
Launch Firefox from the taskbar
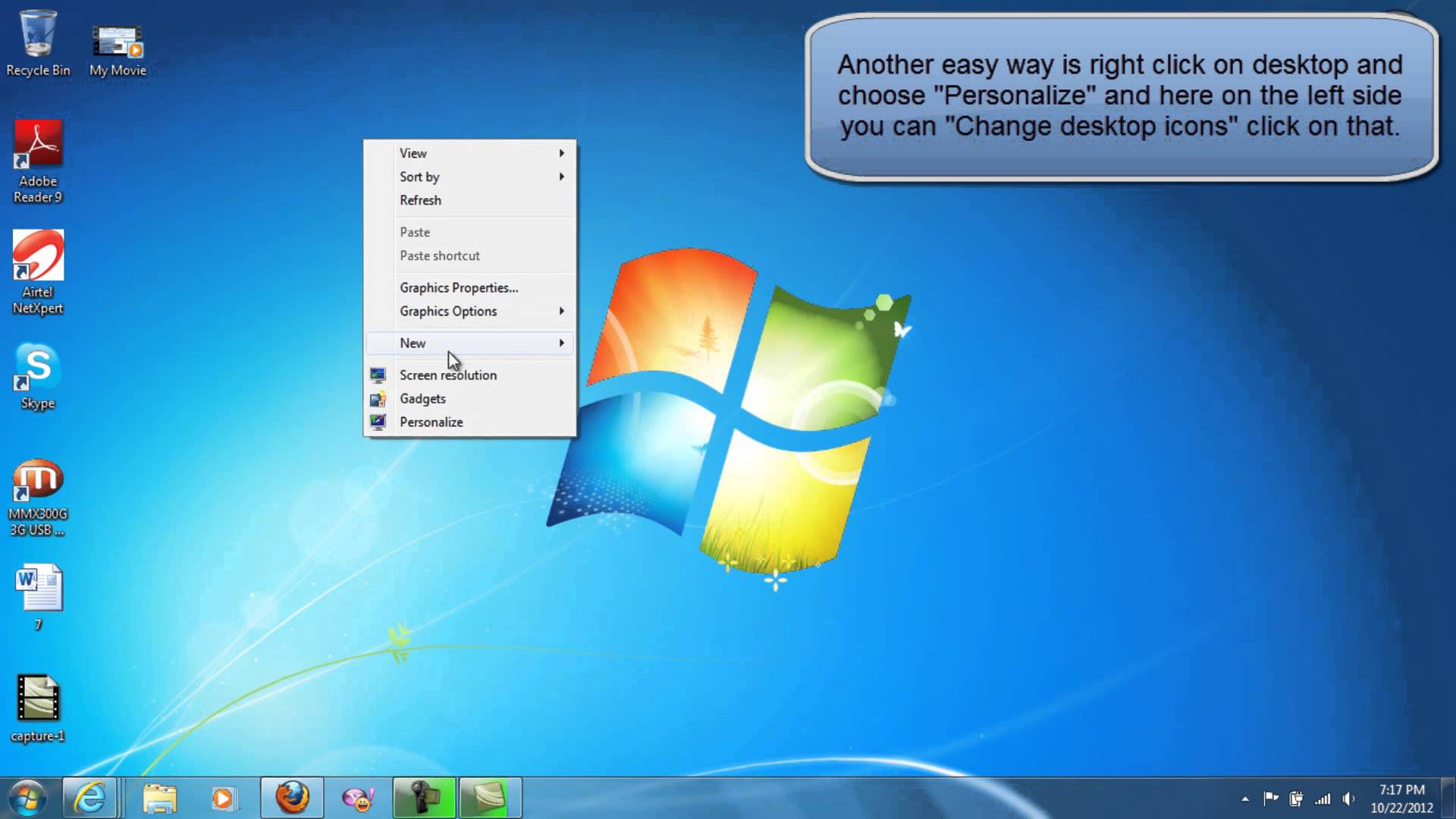click(x=291, y=797)
